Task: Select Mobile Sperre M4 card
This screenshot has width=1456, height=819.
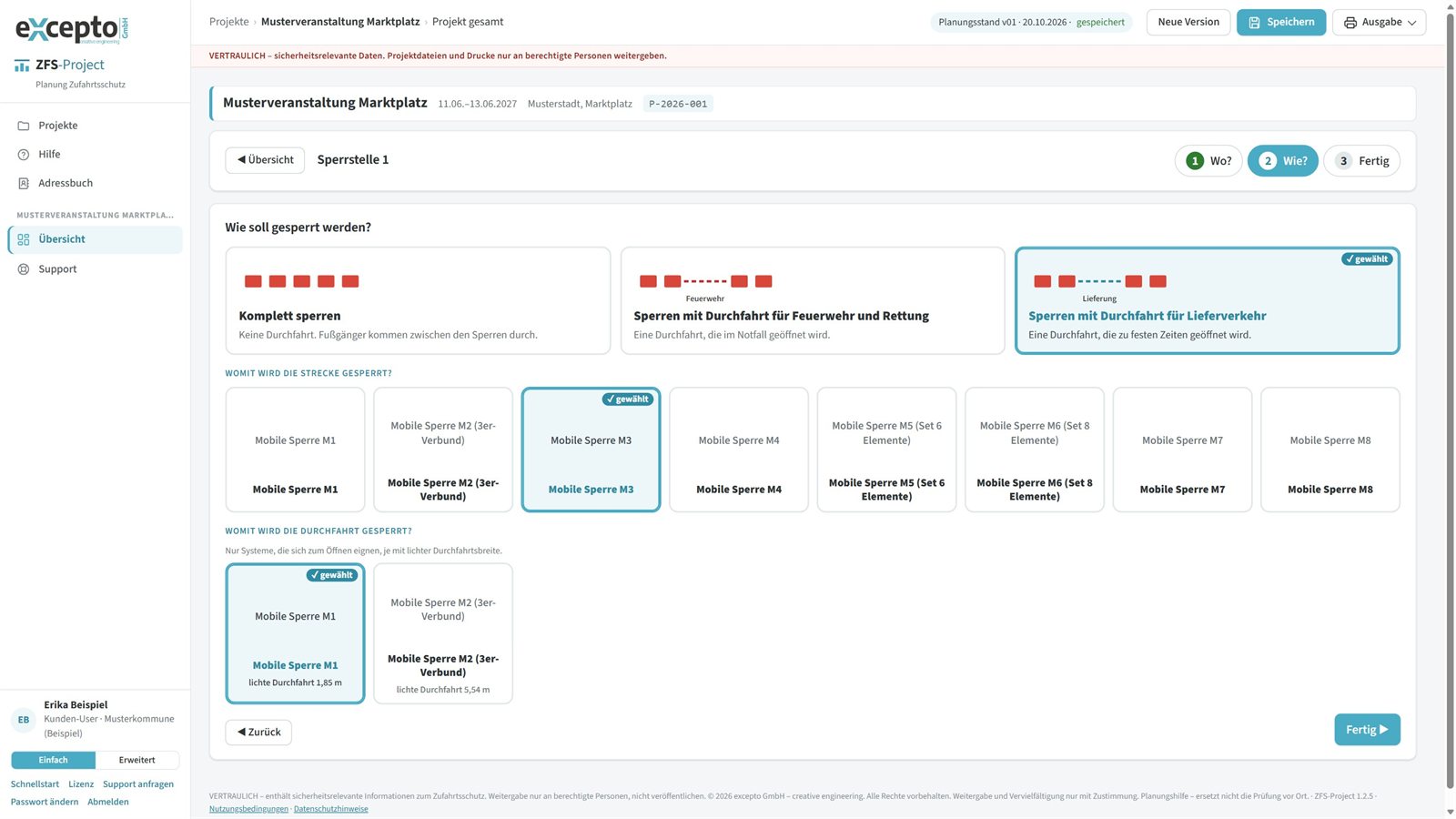Action: (x=739, y=450)
